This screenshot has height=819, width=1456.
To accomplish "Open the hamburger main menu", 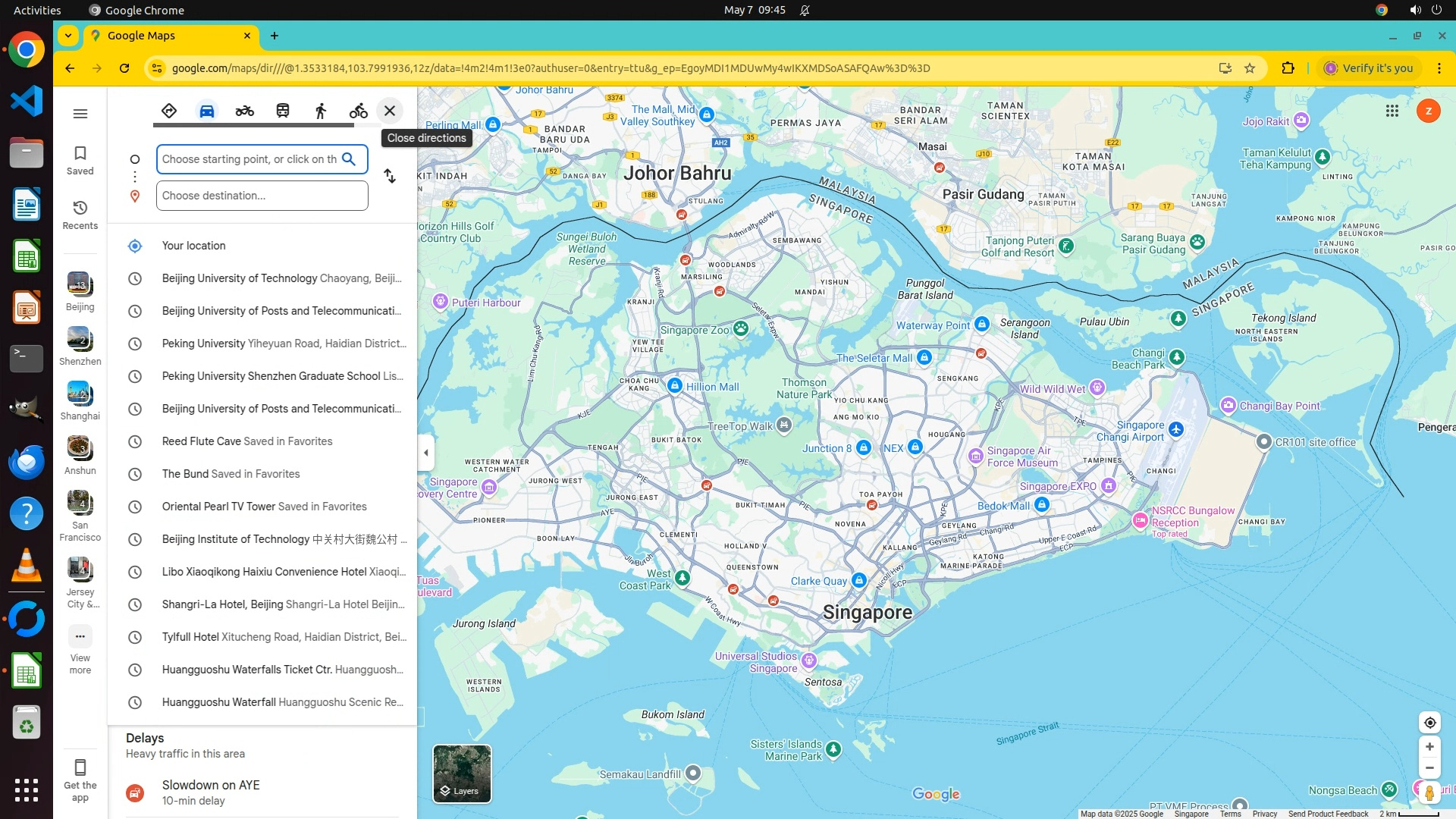I will point(80,114).
